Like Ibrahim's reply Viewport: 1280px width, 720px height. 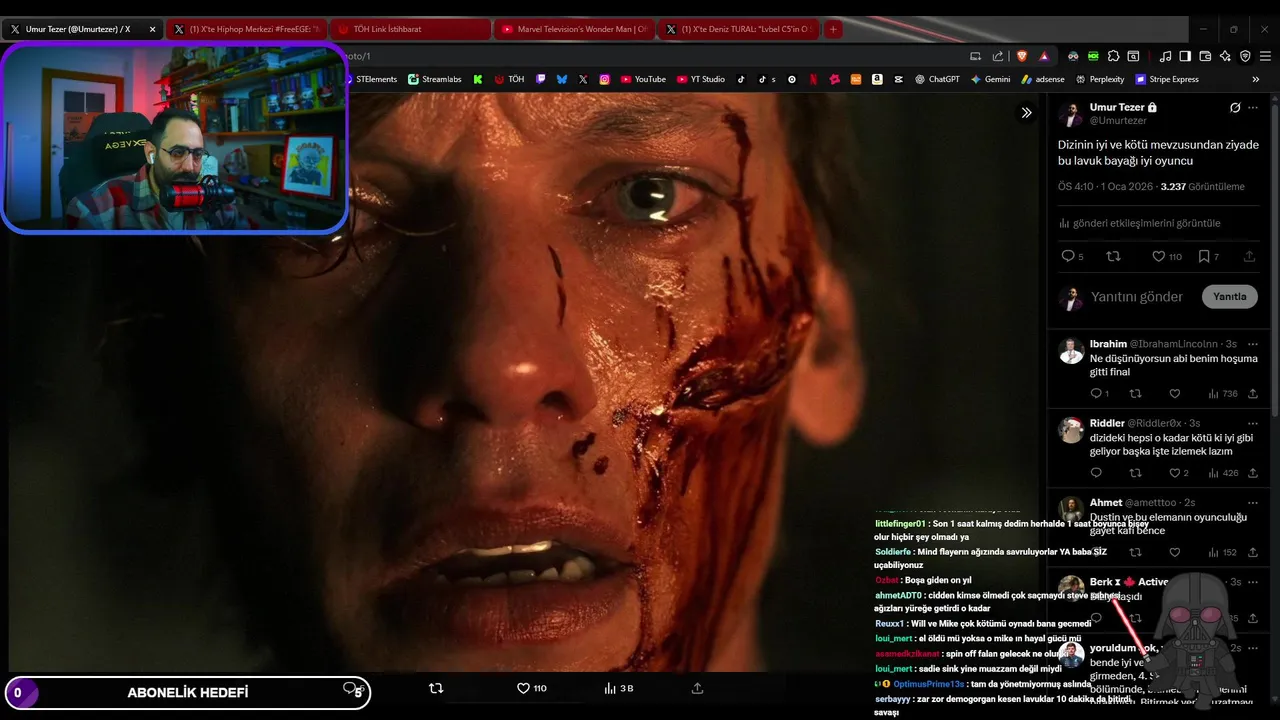tap(1175, 393)
